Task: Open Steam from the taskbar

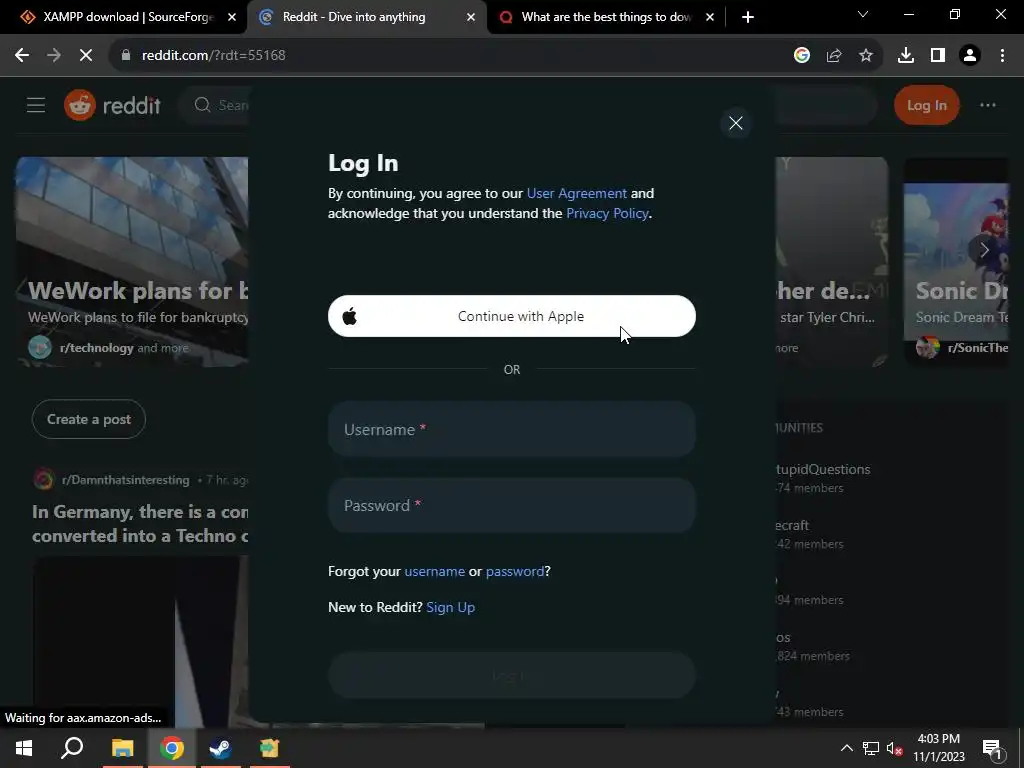Action: coord(220,748)
